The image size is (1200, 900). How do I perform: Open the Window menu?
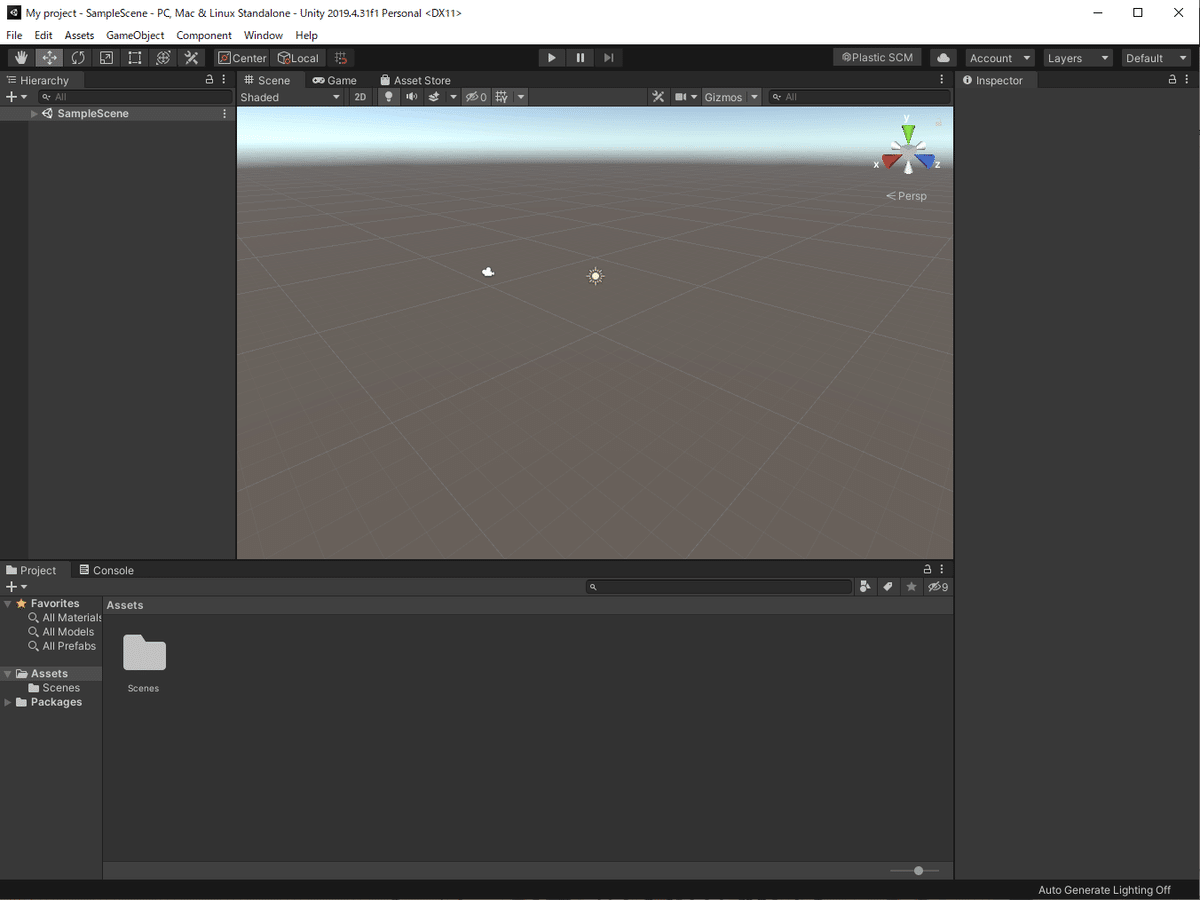pos(264,35)
